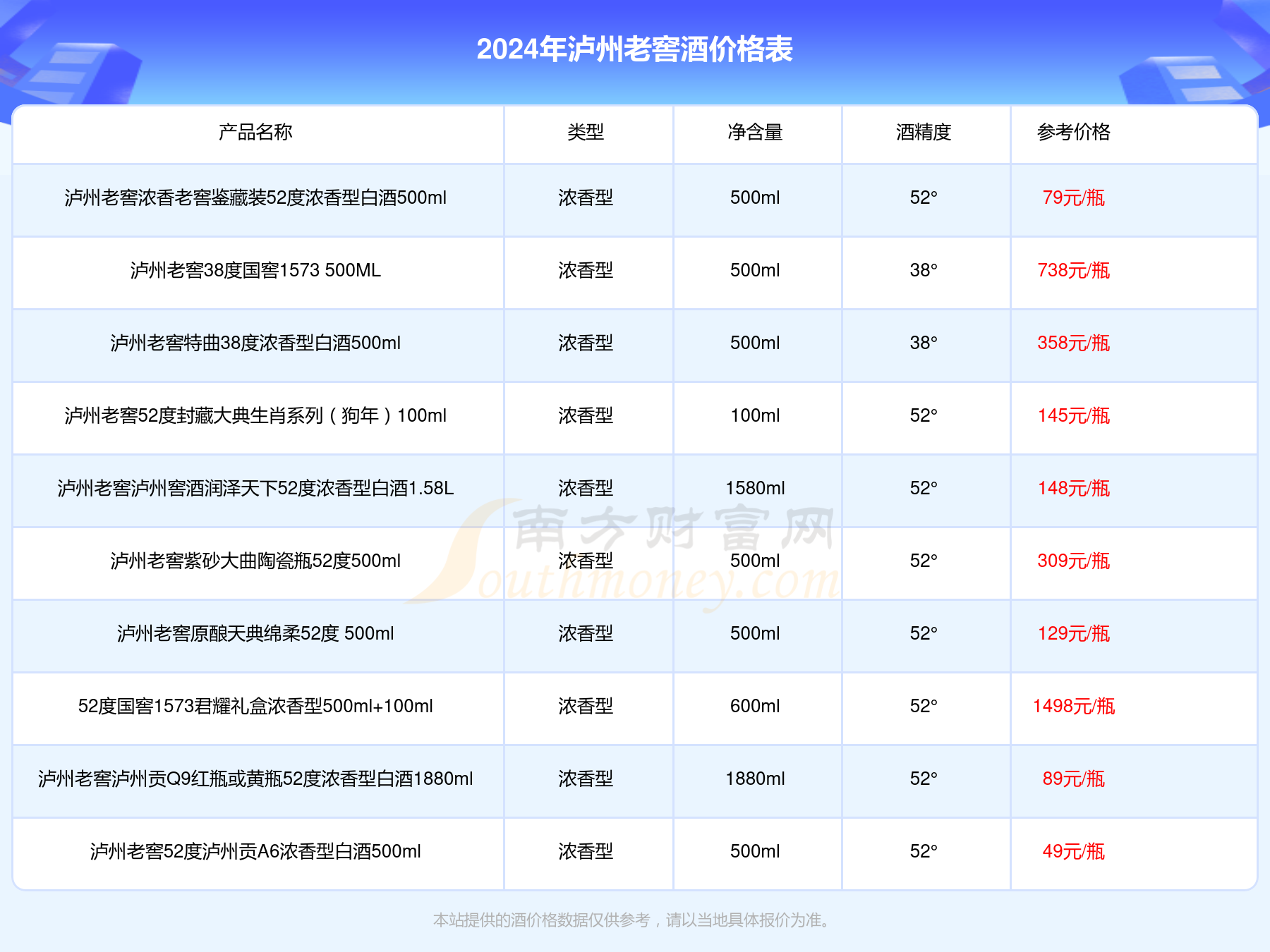Click 500ml in the 原酿天典 row

point(755,634)
